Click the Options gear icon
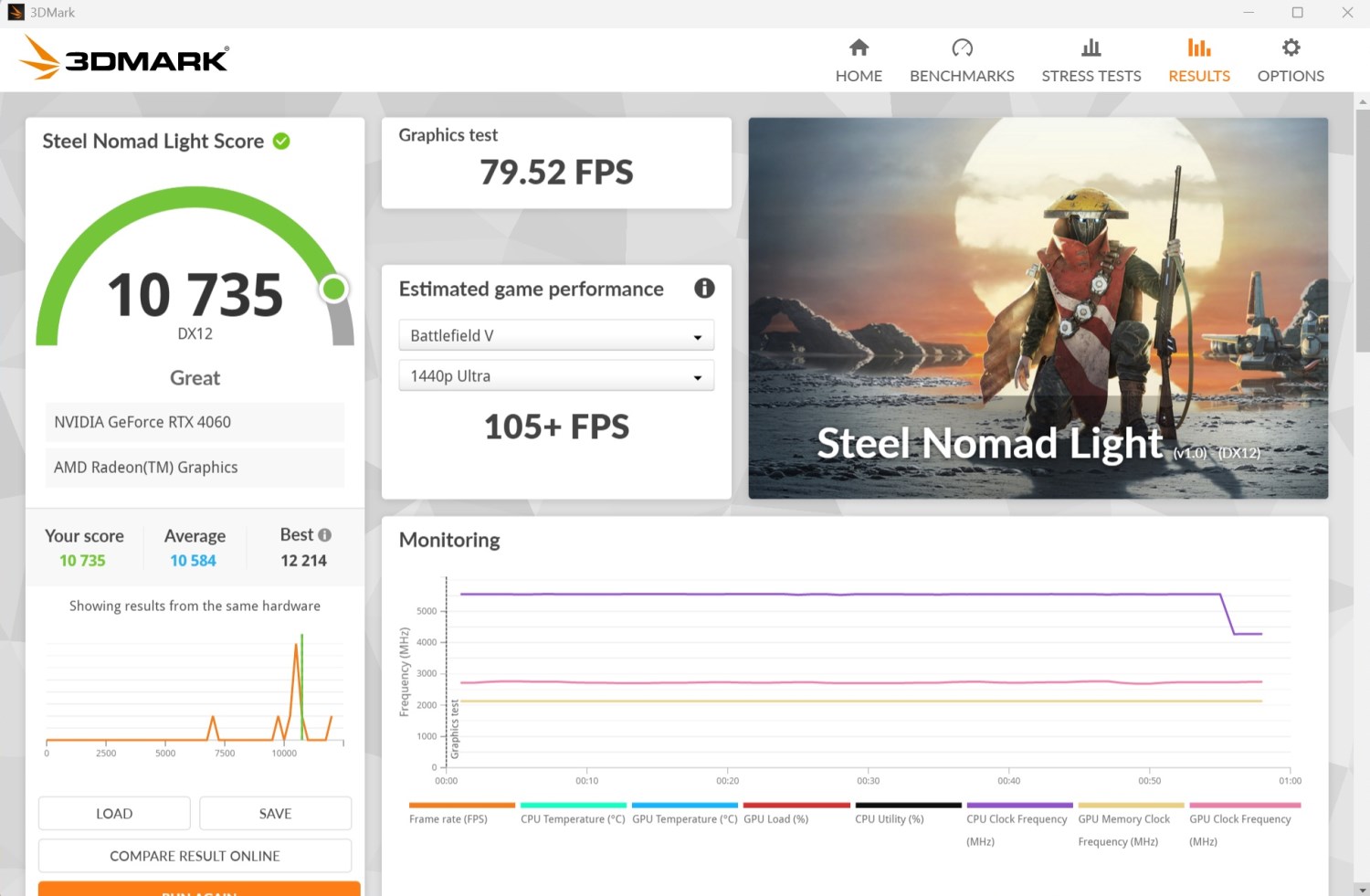This screenshot has height=896, width=1370. click(x=1290, y=47)
